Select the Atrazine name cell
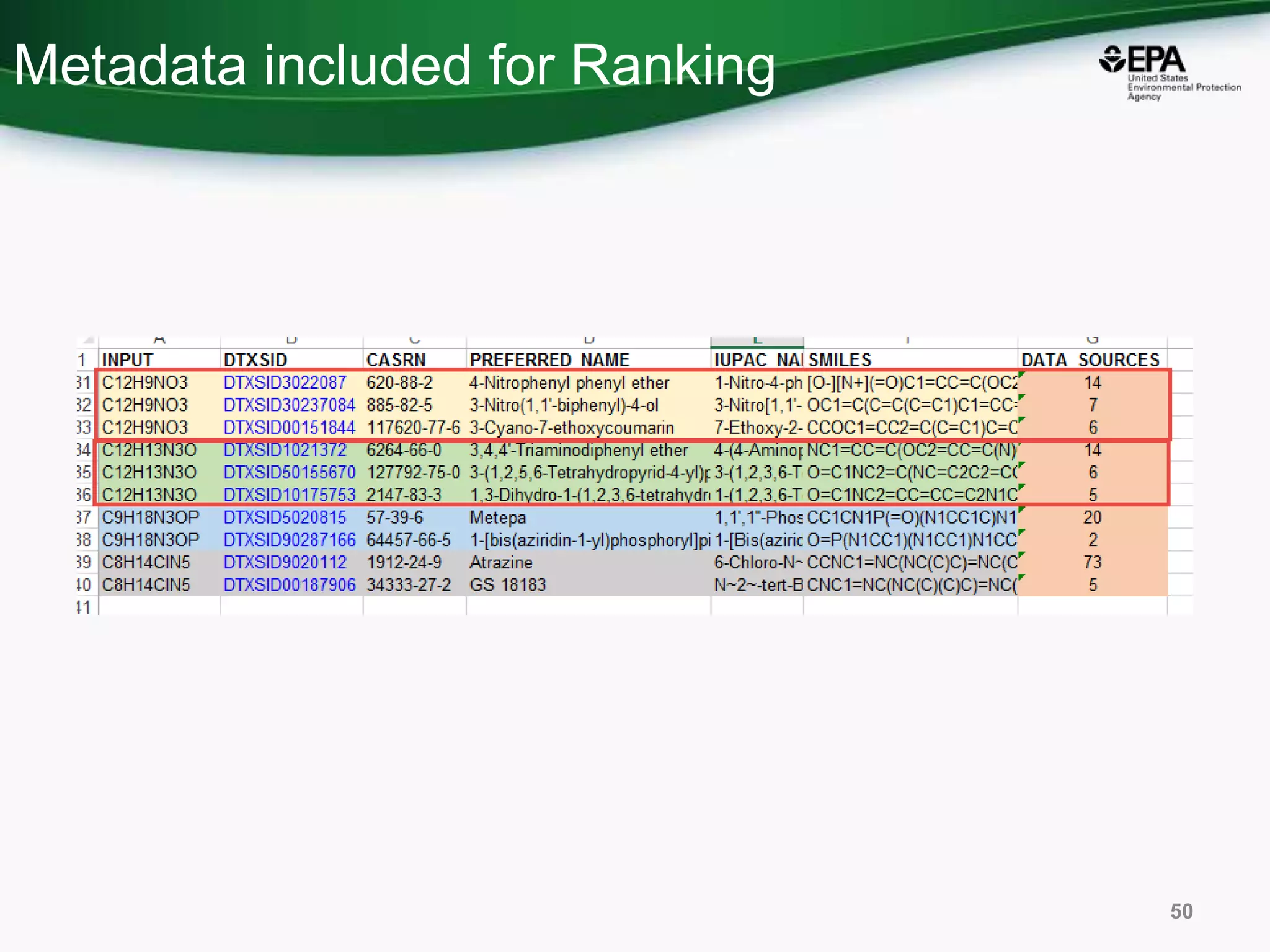Screen dimensions: 1270x952 click(x=588, y=562)
